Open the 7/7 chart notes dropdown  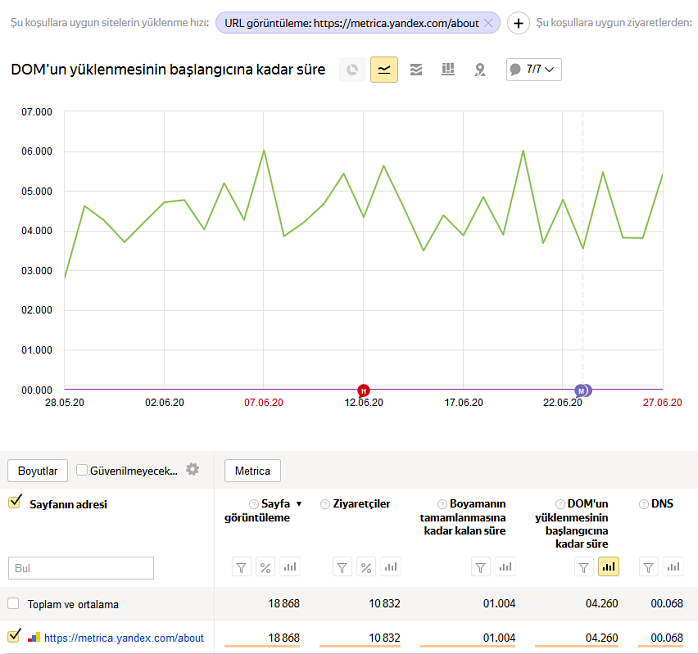point(534,69)
